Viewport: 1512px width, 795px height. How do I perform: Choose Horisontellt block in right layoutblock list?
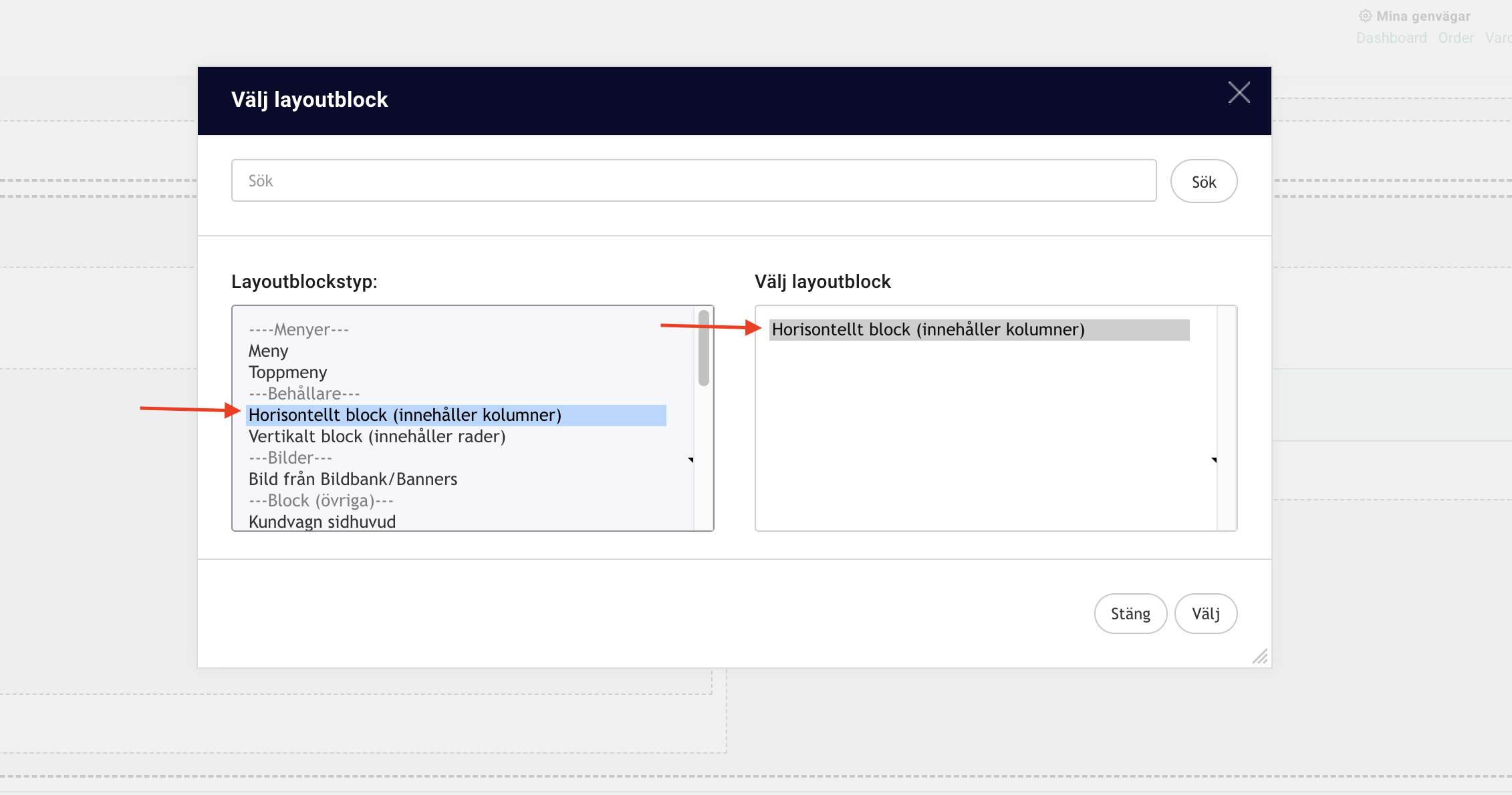coord(979,329)
